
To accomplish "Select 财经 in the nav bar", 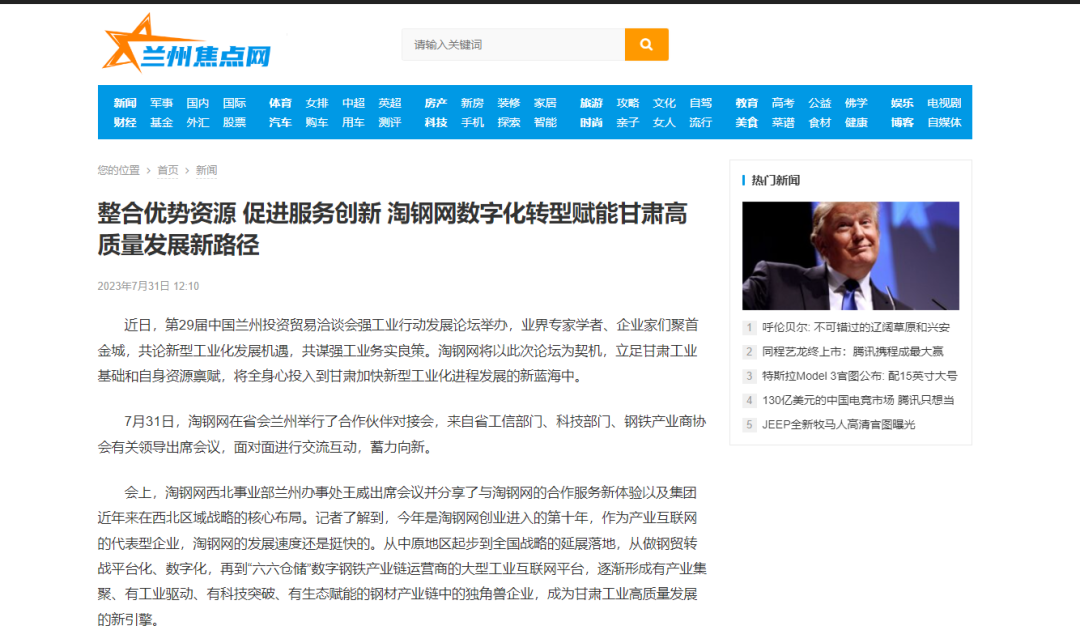I will pos(125,123).
